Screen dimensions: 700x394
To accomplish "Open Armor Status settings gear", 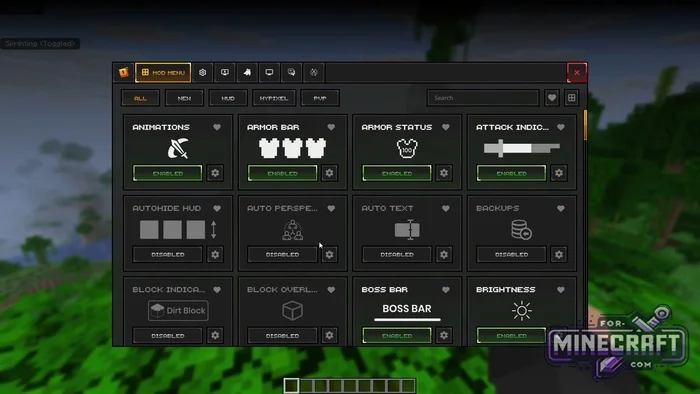I will tap(444, 173).
